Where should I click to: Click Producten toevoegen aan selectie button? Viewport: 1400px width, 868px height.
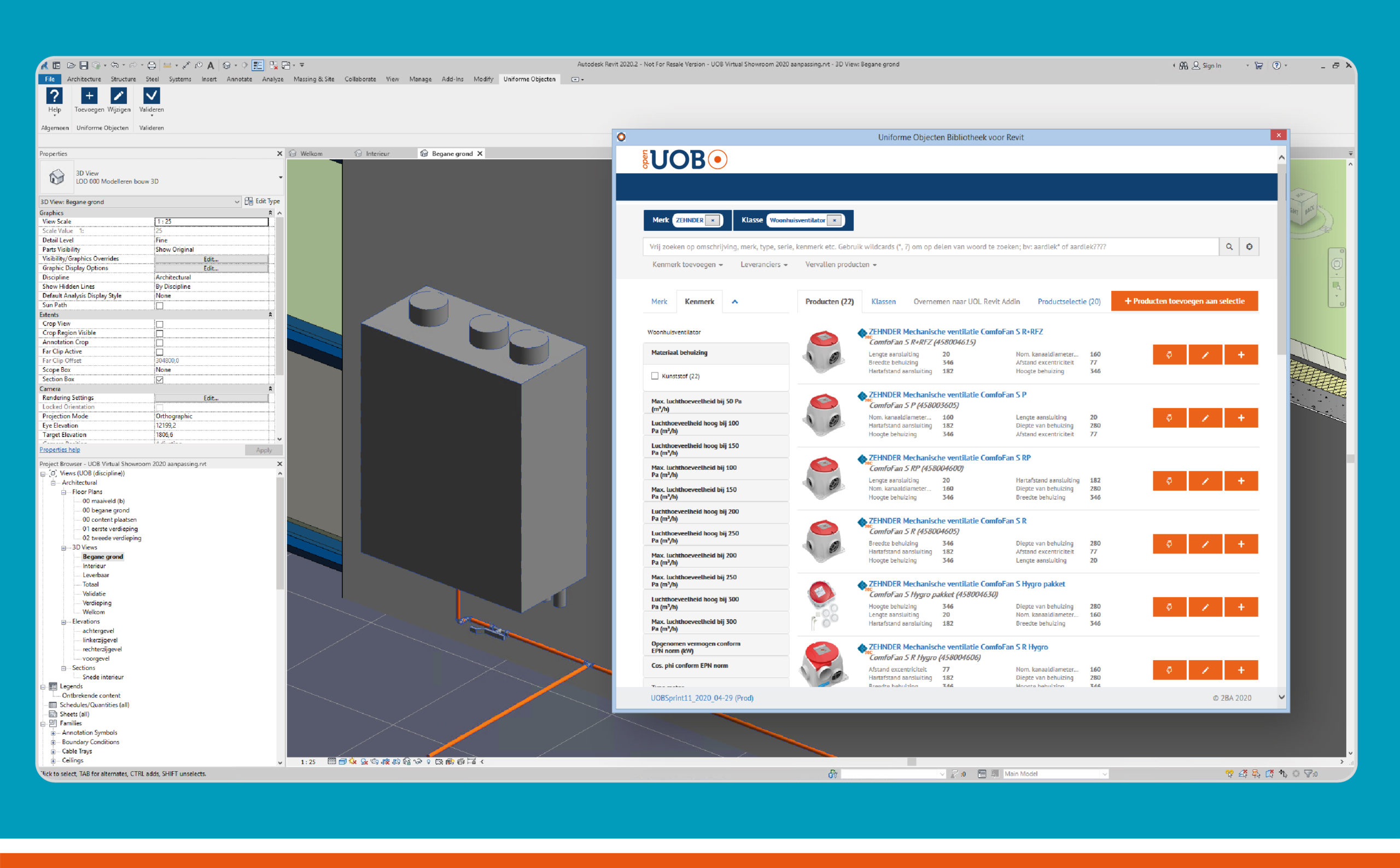[x=1184, y=301]
